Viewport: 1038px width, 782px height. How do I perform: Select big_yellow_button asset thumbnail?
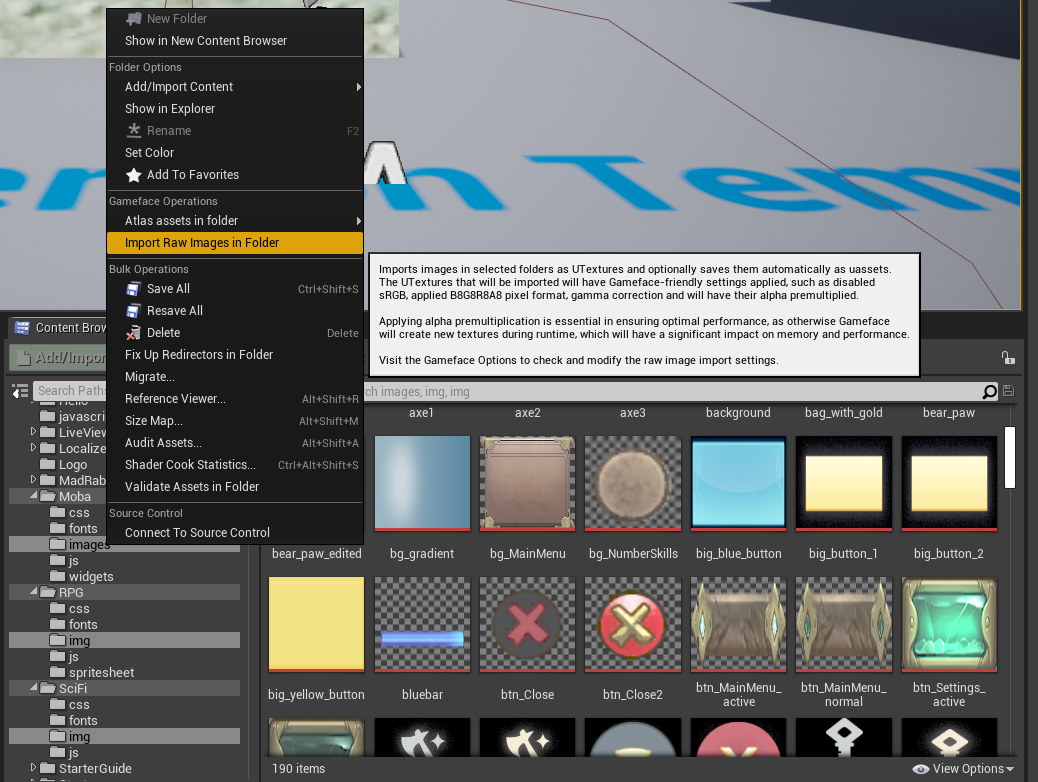point(316,624)
